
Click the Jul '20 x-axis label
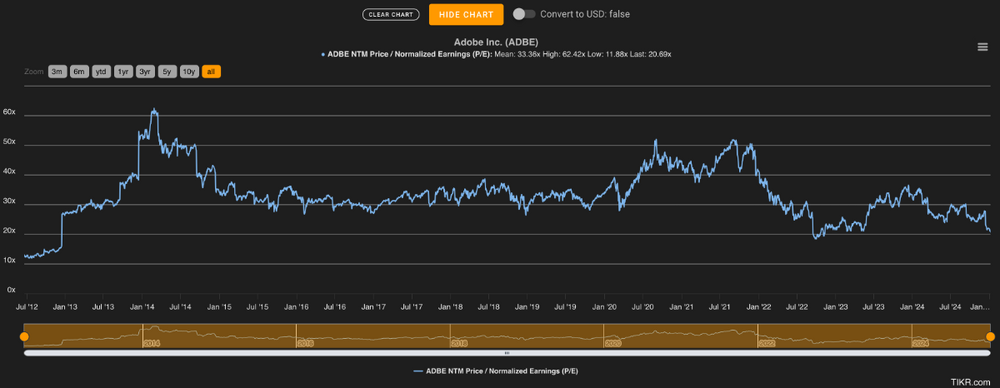(x=643, y=307)
